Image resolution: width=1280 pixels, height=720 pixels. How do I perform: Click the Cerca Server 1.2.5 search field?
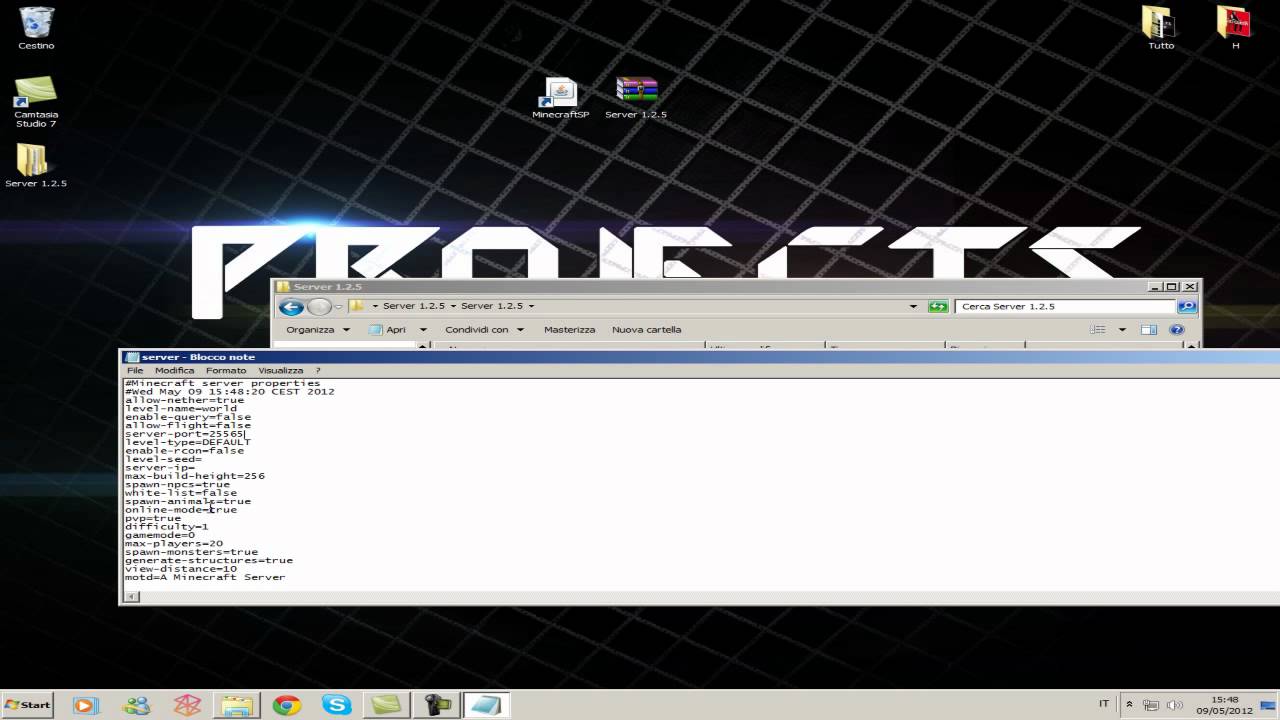coord(1065,306)
